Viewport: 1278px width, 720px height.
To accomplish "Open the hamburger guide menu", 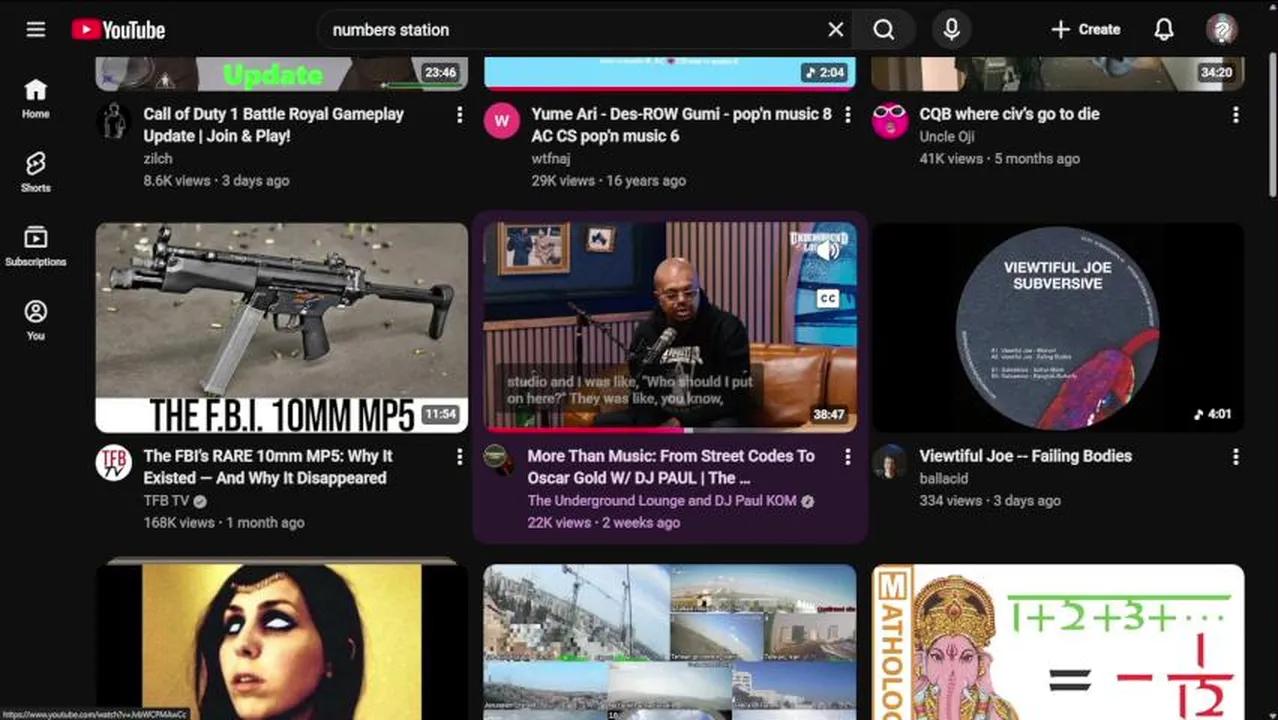I will point(36,30).
